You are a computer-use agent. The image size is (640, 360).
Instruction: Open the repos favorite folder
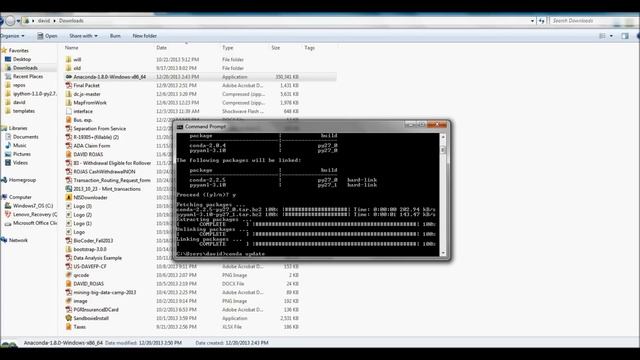click(19, 85)
